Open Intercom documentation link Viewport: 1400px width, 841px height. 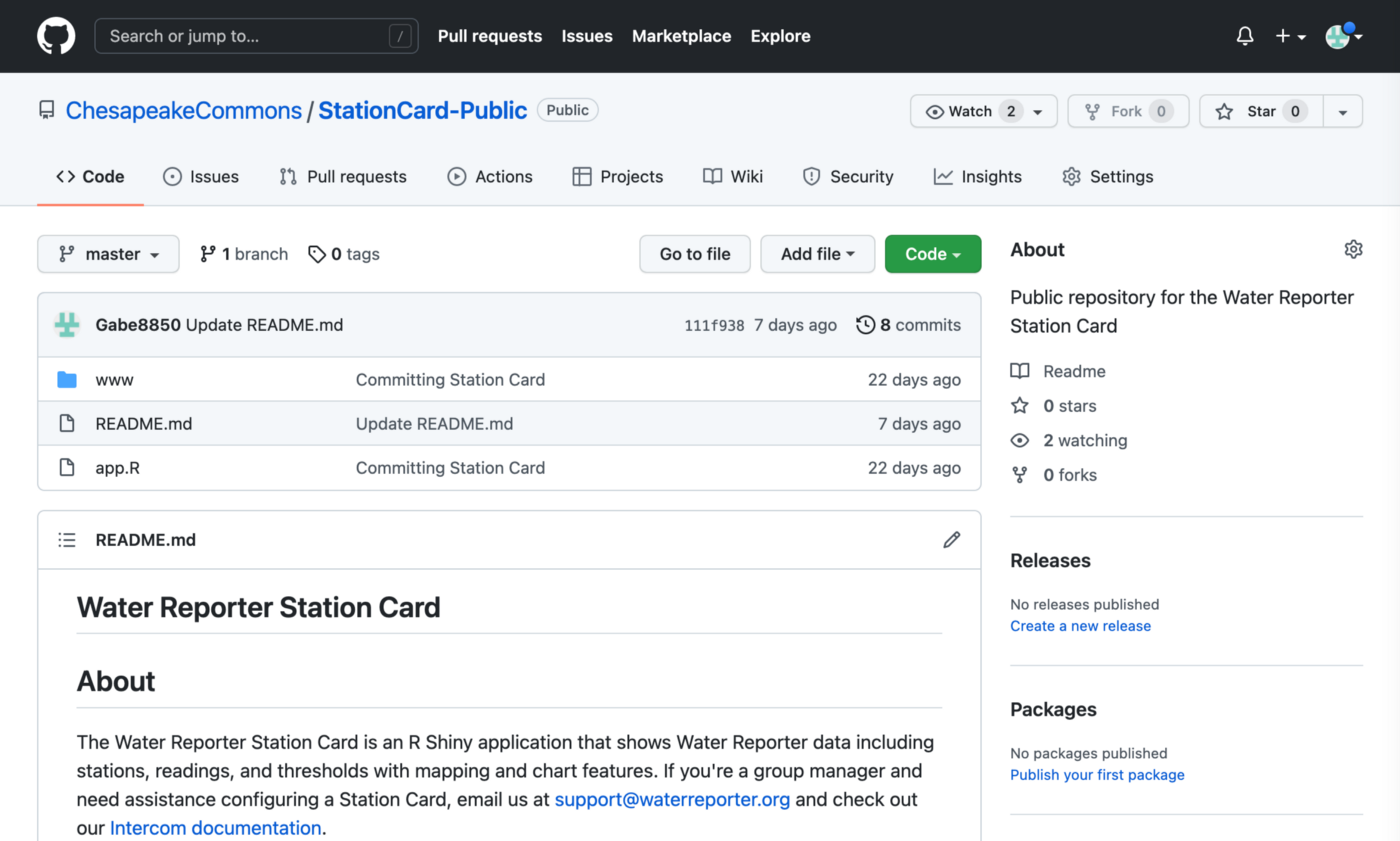216,828
